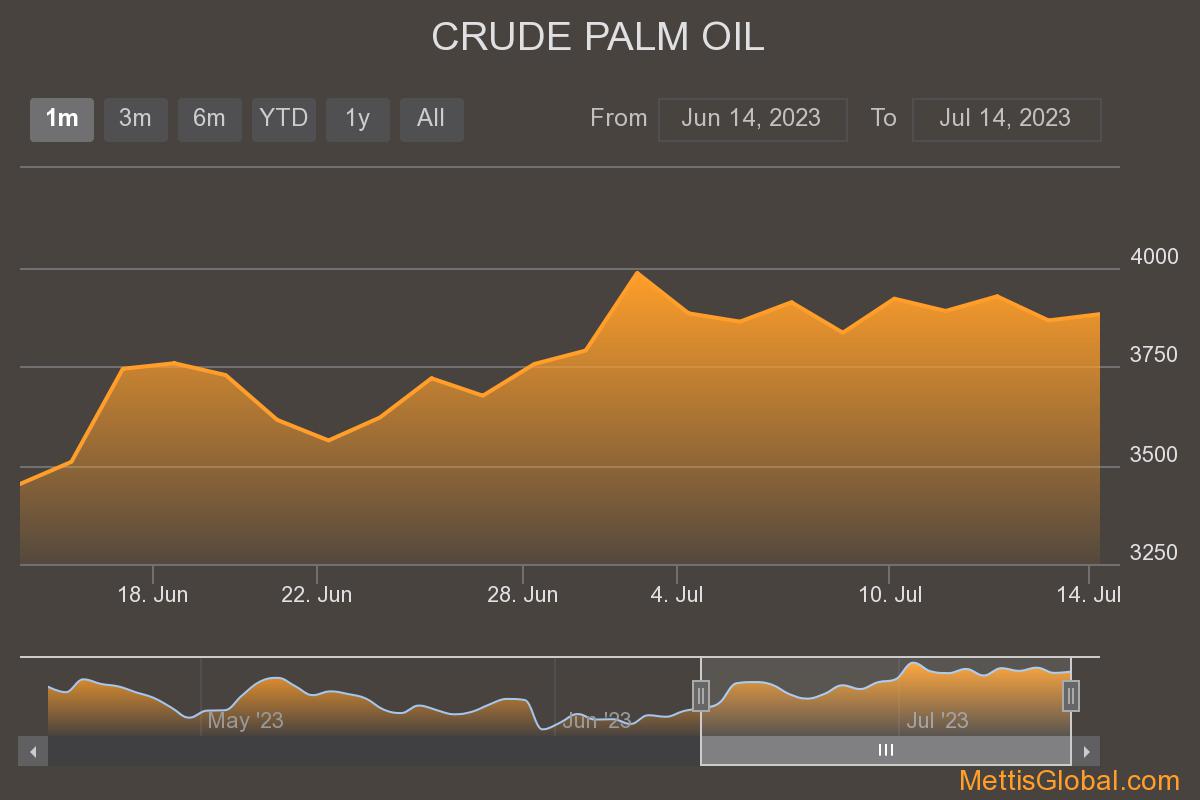Screen dimensions: 1200x800
Task: Select the 6m range tab
Action: point(210,119)
